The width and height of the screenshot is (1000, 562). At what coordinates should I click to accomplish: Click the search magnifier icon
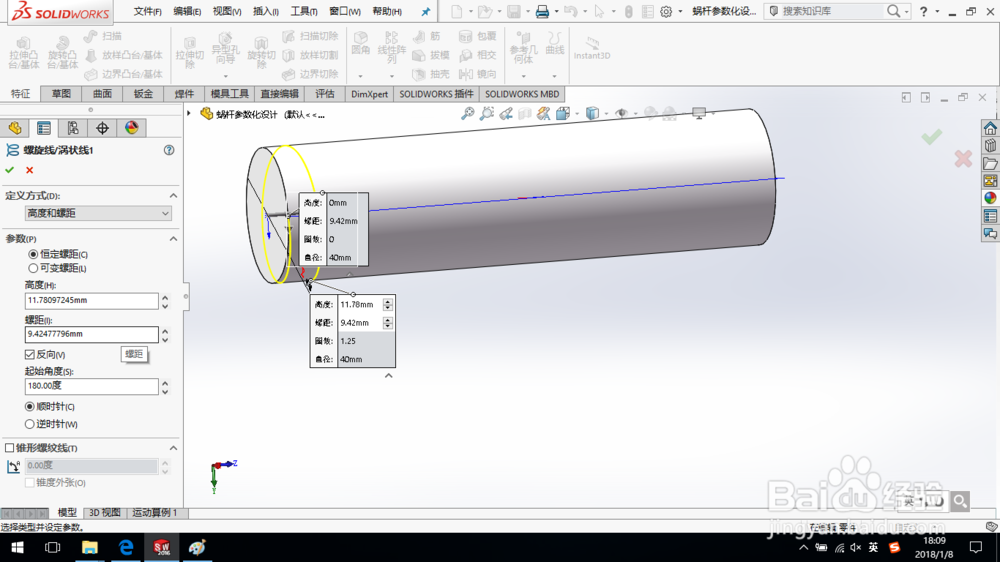(x=893, y=11)
